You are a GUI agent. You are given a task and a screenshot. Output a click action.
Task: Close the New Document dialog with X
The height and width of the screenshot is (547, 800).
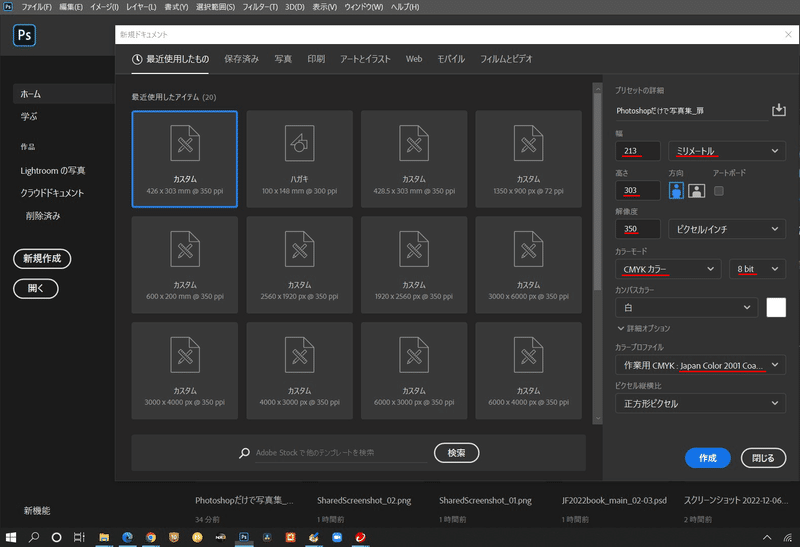click(x=788, y=34)
